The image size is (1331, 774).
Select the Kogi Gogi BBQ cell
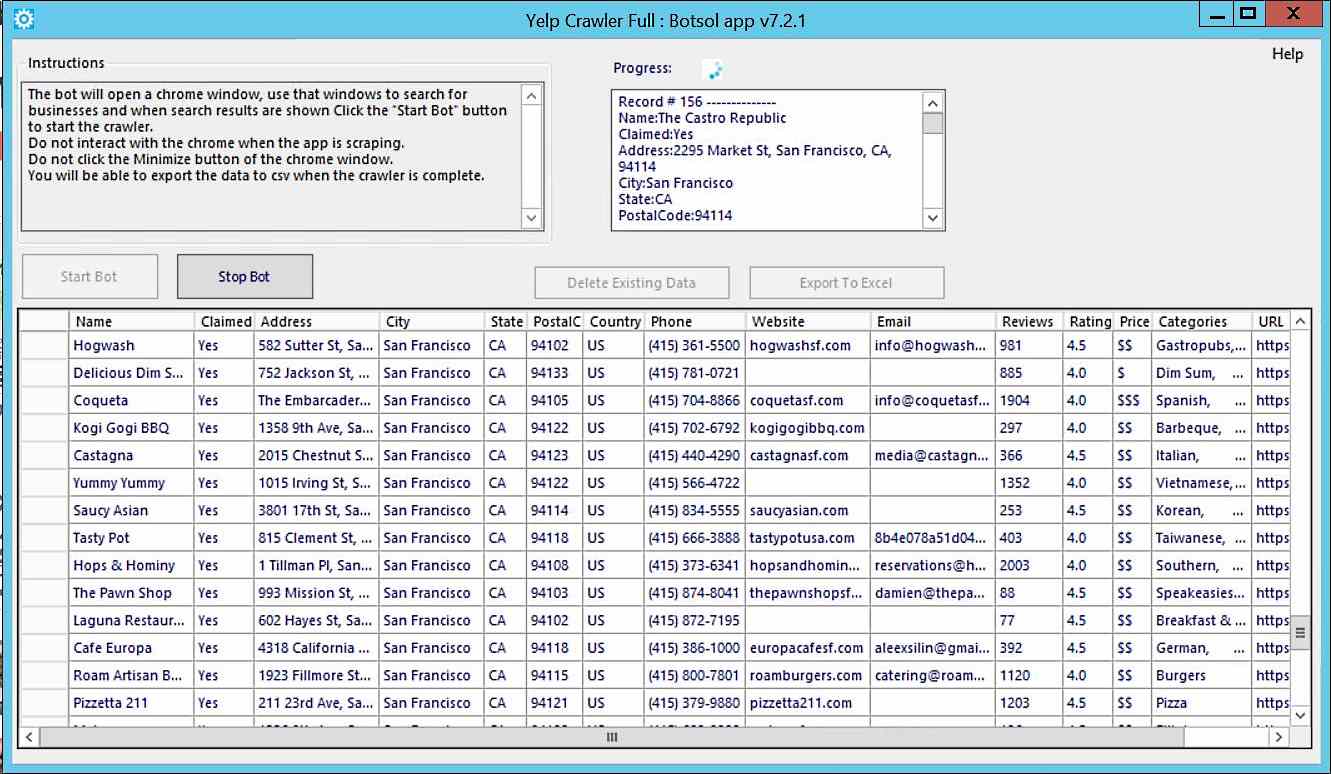(x=132, y=428)
